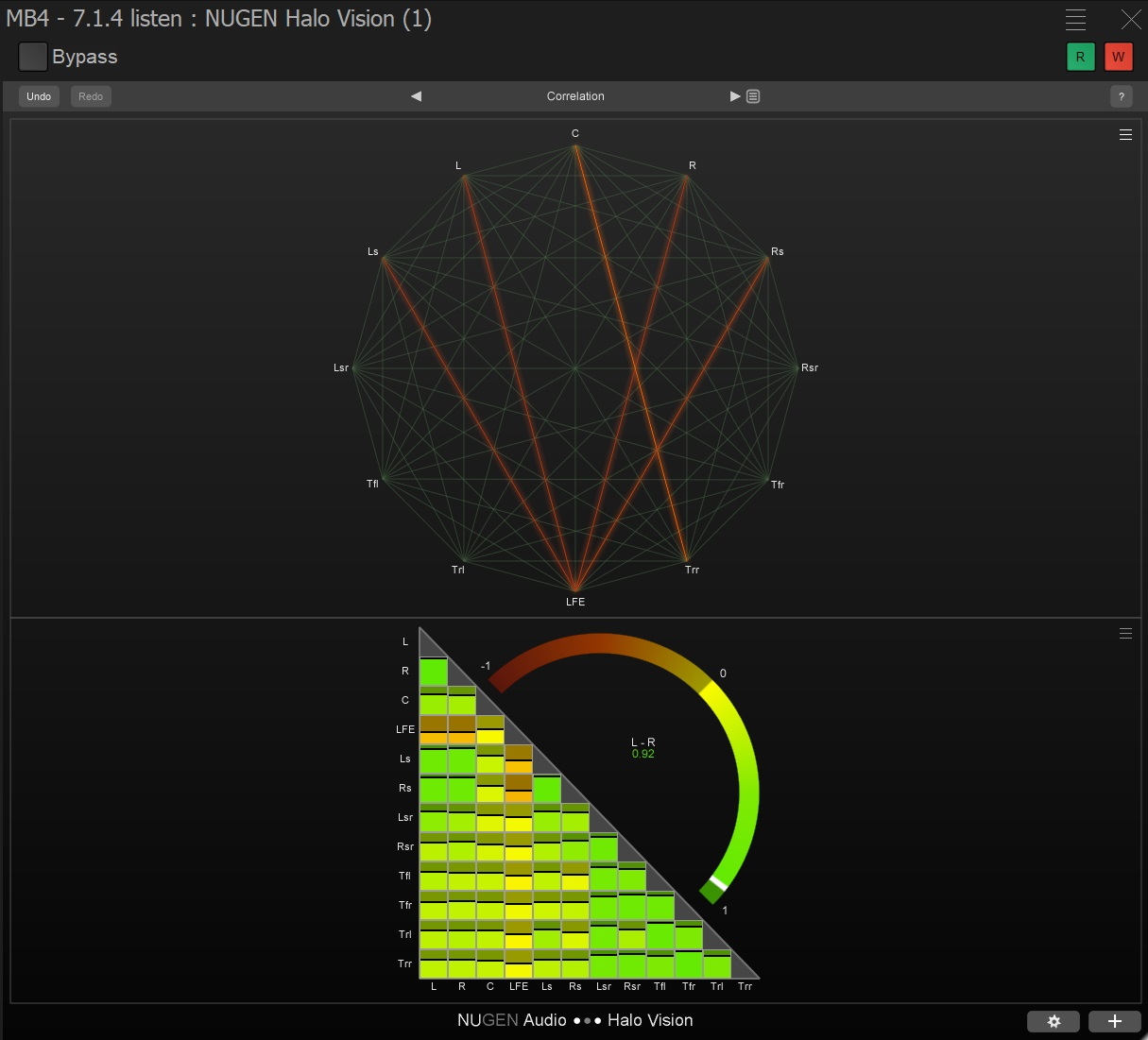
Task: Click the L-R cell in correlation matrix
Action: [434, 672]
